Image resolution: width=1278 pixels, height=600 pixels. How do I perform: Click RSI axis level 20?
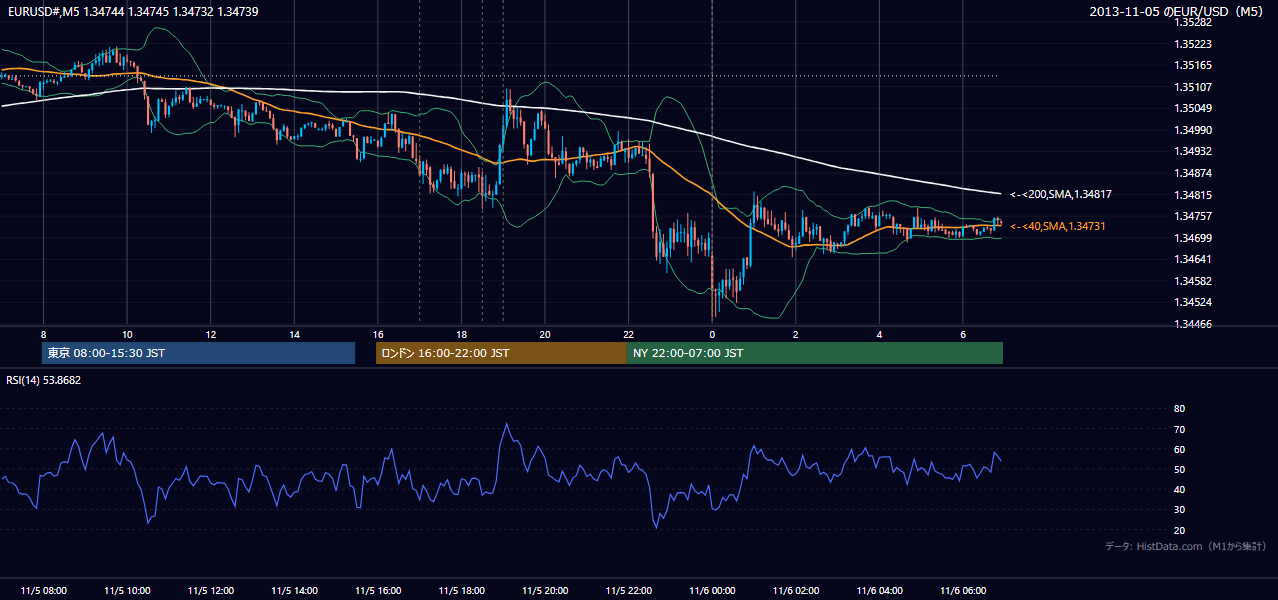tap(1179, 530)
